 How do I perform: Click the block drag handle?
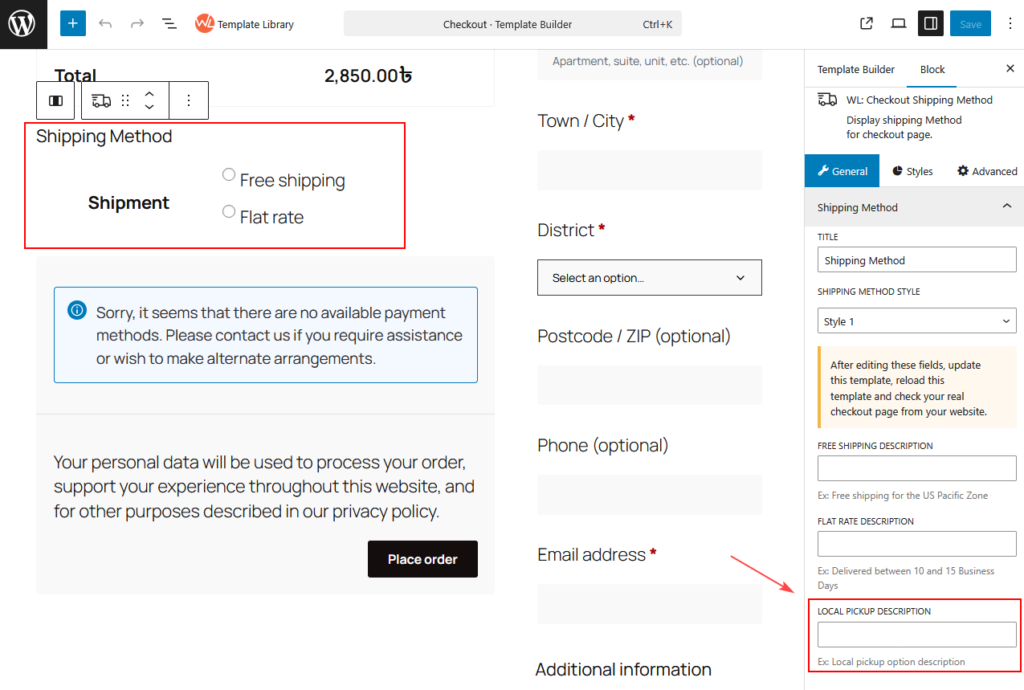pos(126,101)
